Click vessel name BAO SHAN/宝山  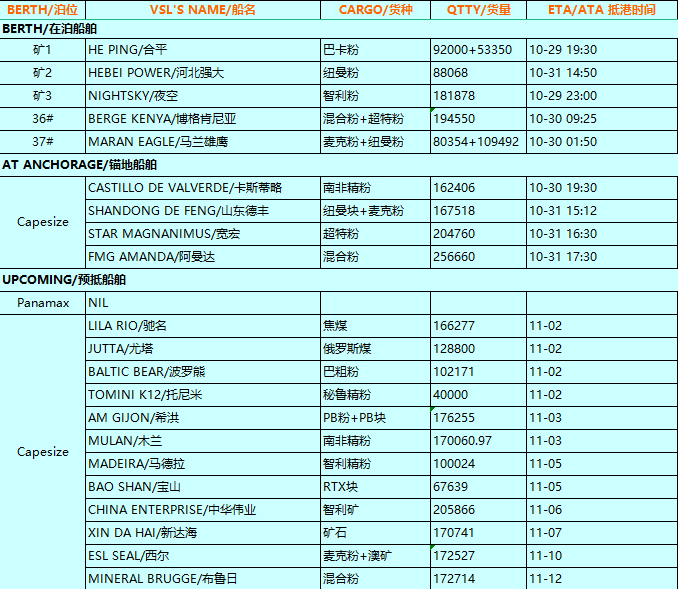pos(134,487)
